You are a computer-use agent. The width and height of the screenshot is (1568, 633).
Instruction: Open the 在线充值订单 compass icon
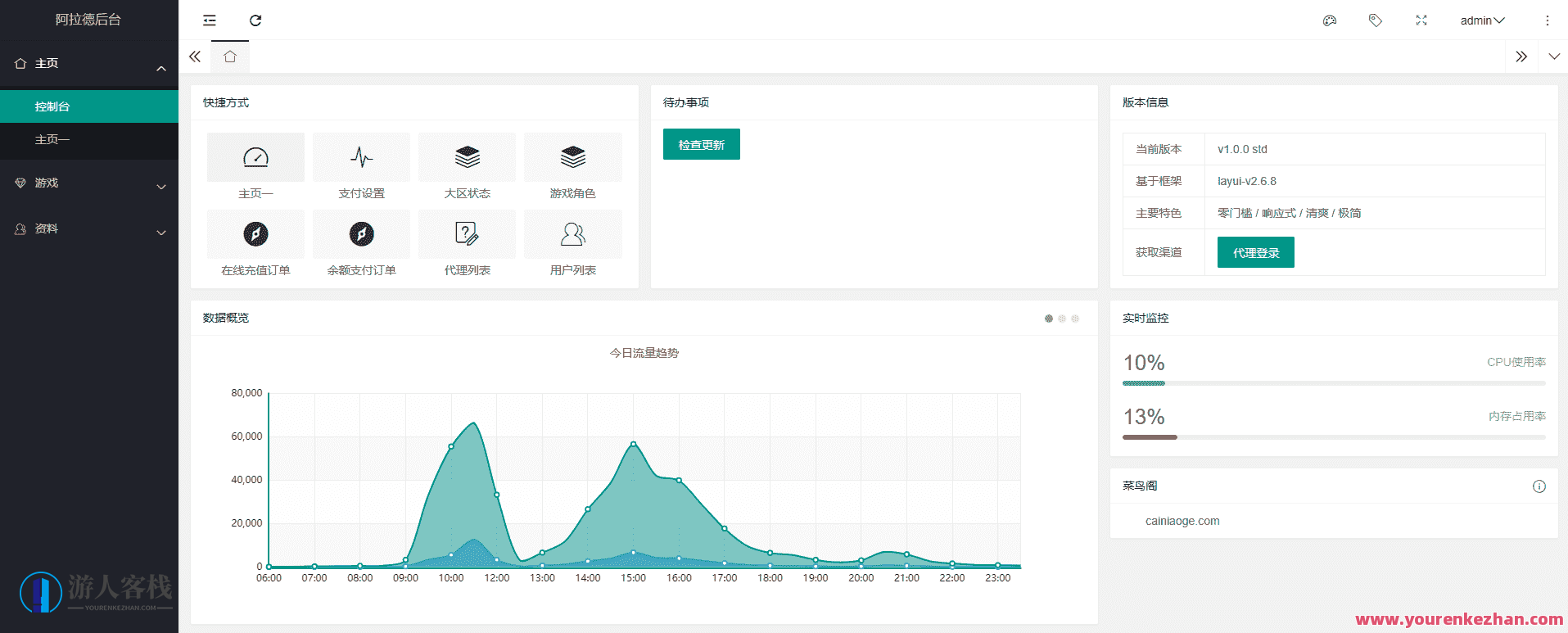pyautogui.click(x=255, y=234)
